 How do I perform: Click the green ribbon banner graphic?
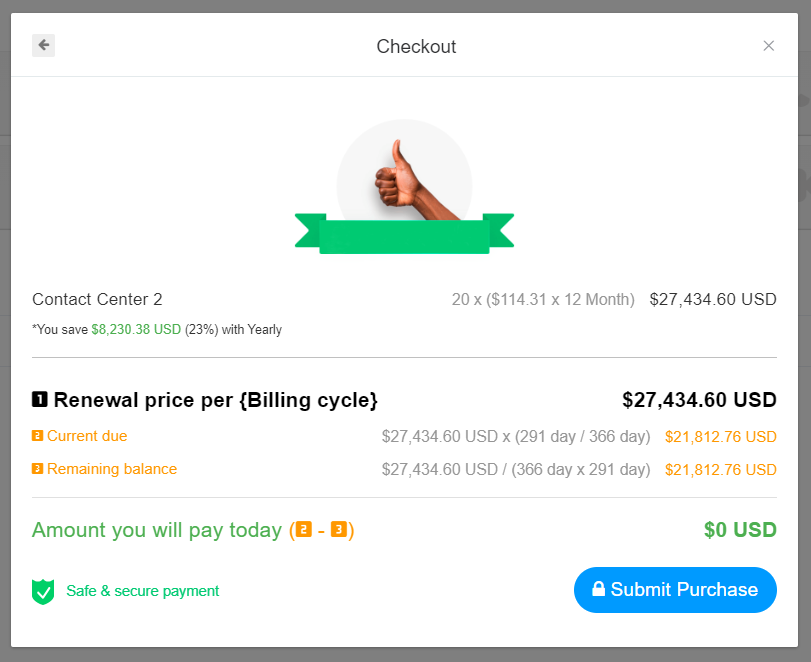404,235
